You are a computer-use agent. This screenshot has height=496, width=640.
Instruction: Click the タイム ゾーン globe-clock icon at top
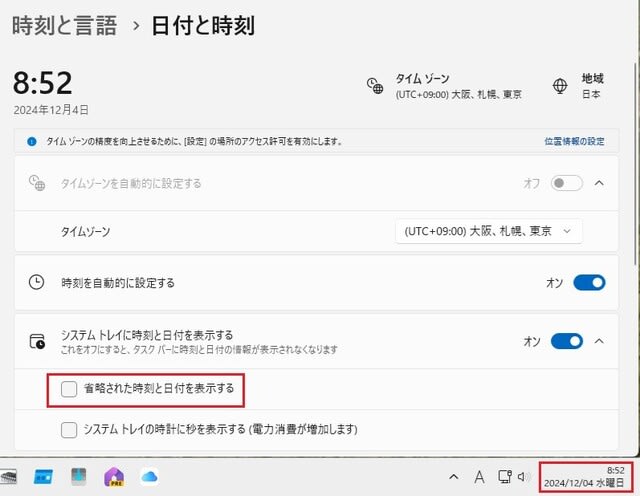[375, 86]
